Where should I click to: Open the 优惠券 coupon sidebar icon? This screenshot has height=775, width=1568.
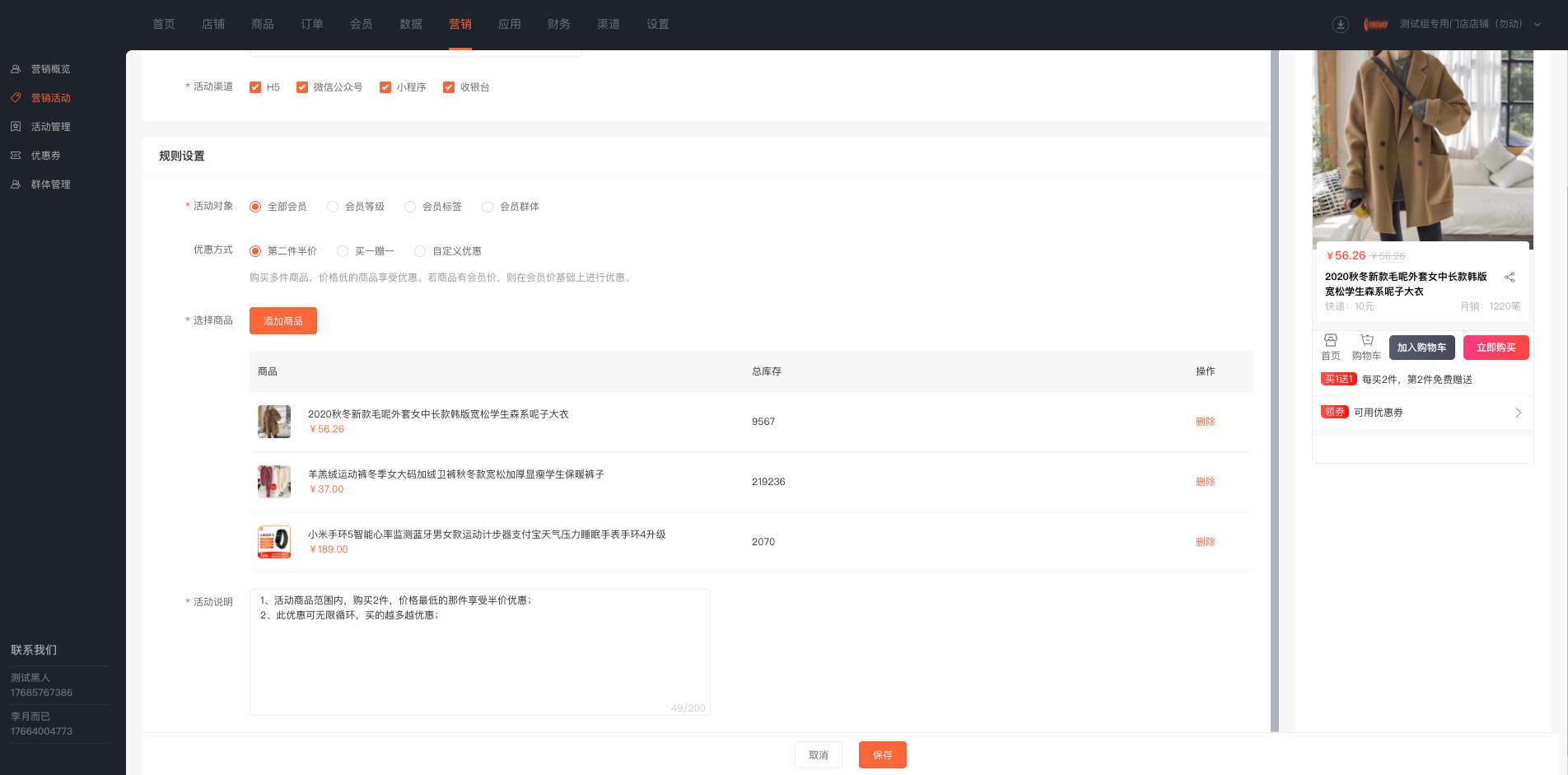16,156
